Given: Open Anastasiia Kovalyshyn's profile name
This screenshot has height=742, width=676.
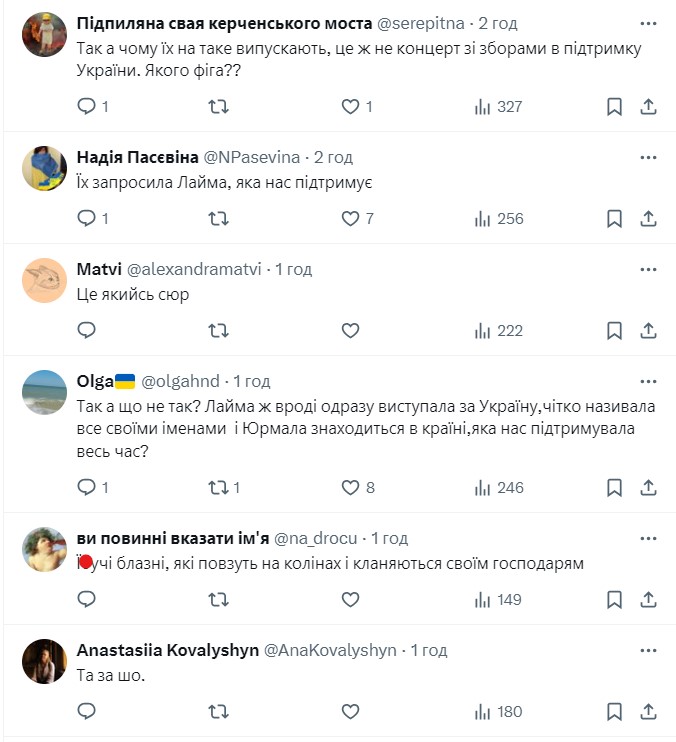Looking at the screenshot, I should click(x=166, y=650).
